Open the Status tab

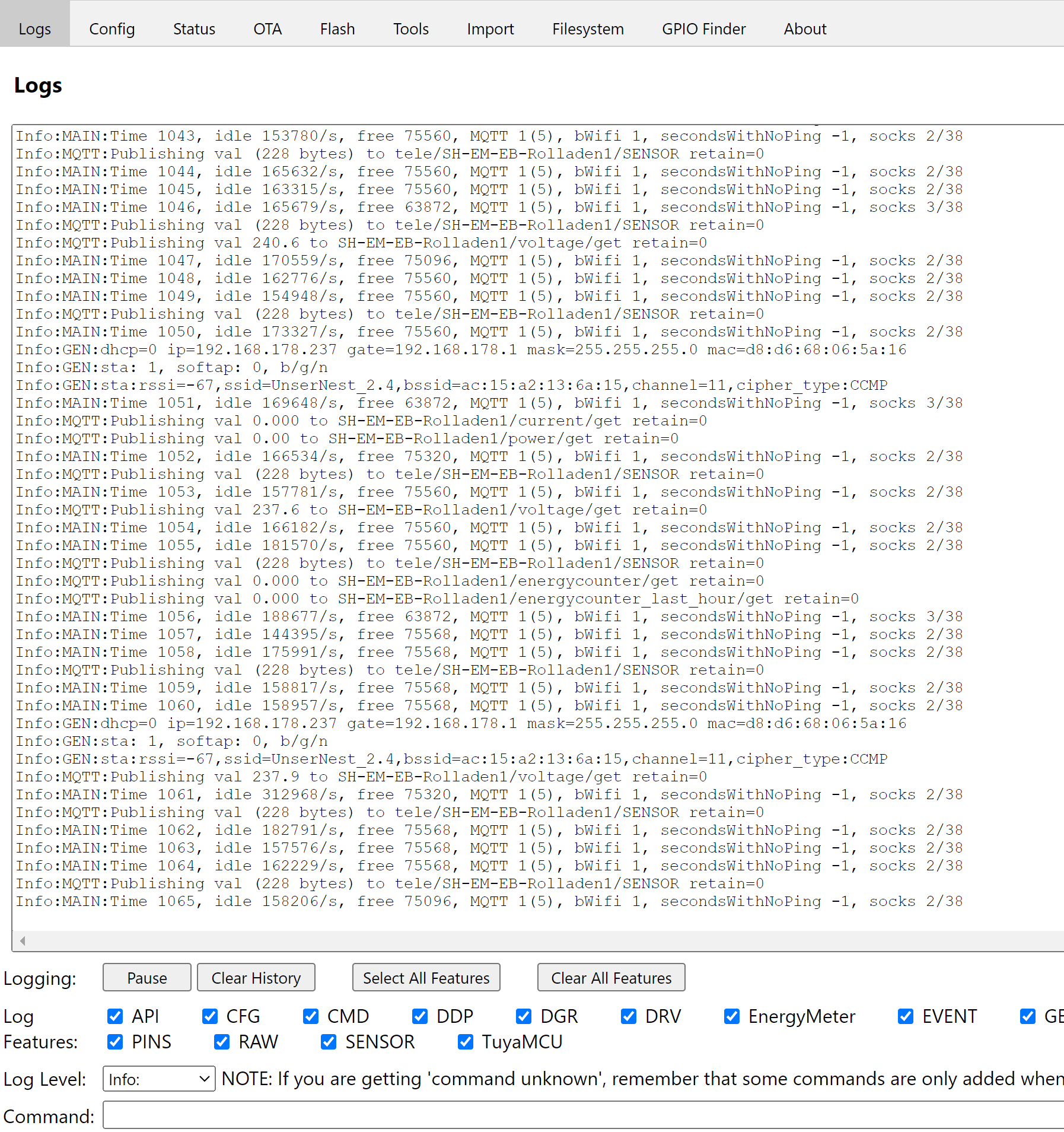point(194,28)
